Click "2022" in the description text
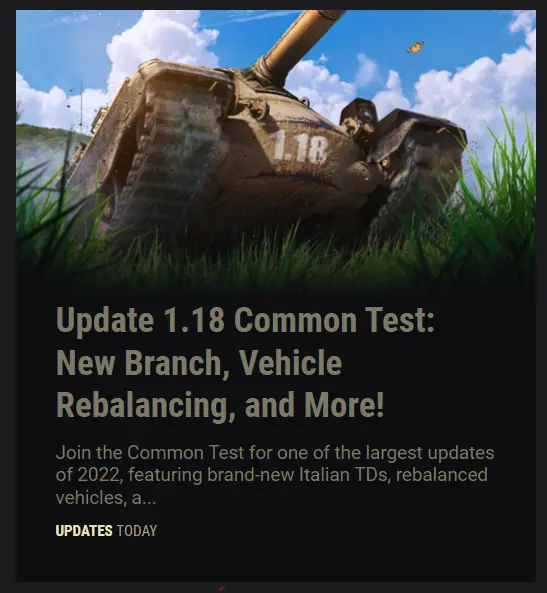The image size is (547, 593). (99, 475)
